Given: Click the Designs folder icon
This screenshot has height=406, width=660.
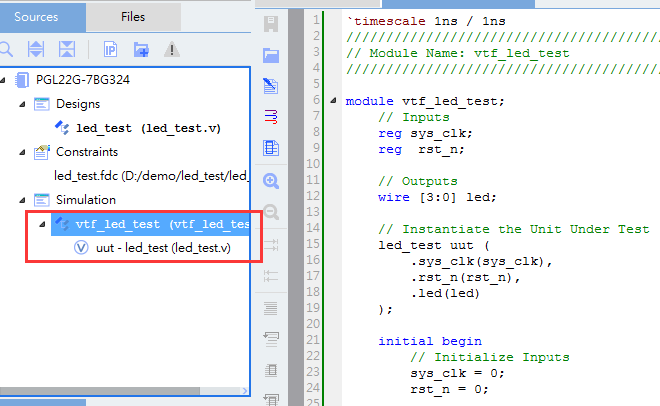Looking at the screenshot, I should [x=41, y=104].
